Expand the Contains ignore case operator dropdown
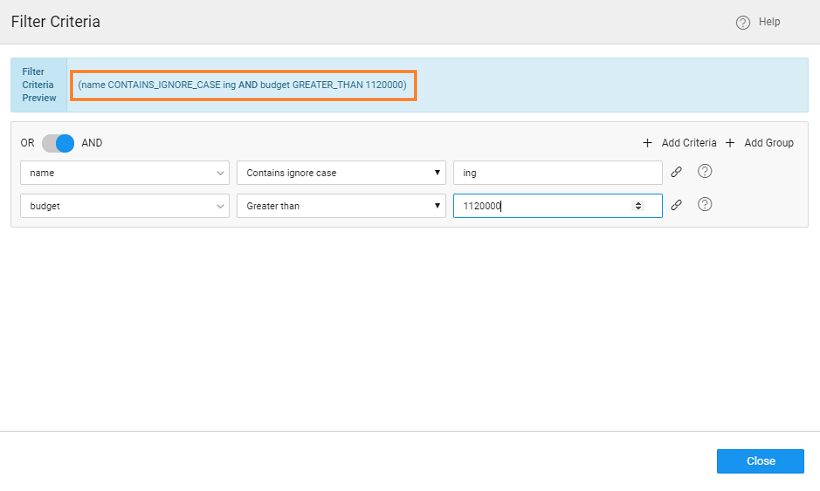 coord(341,172)
